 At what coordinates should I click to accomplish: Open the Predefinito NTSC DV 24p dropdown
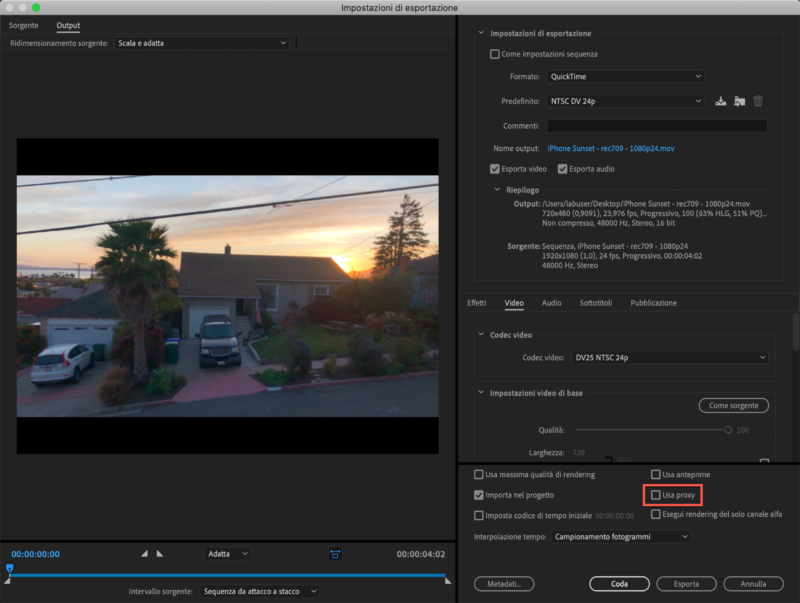point(625,101)
